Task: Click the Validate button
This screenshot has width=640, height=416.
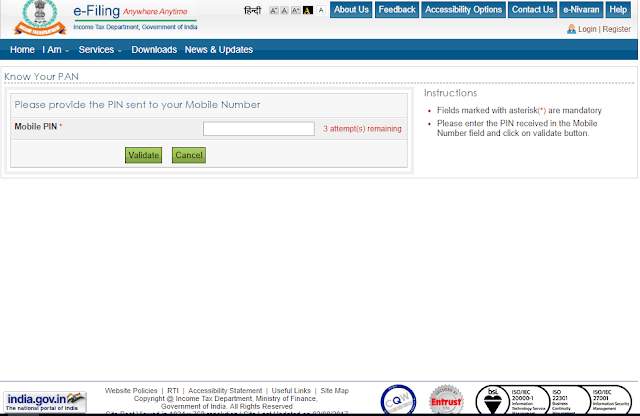Action: 143,155
